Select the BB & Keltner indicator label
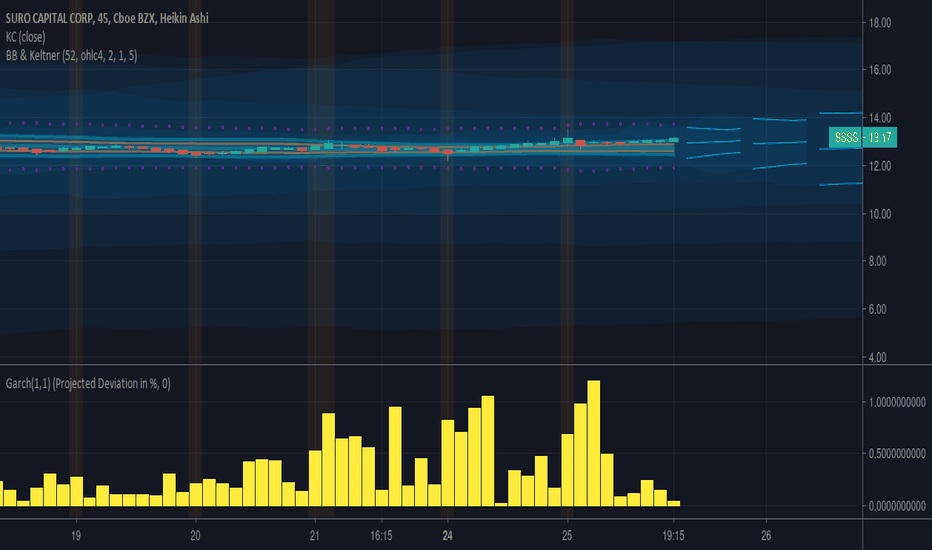Image resolution: width=932 pixels, height=550 pixels. [x=71, y=55]
